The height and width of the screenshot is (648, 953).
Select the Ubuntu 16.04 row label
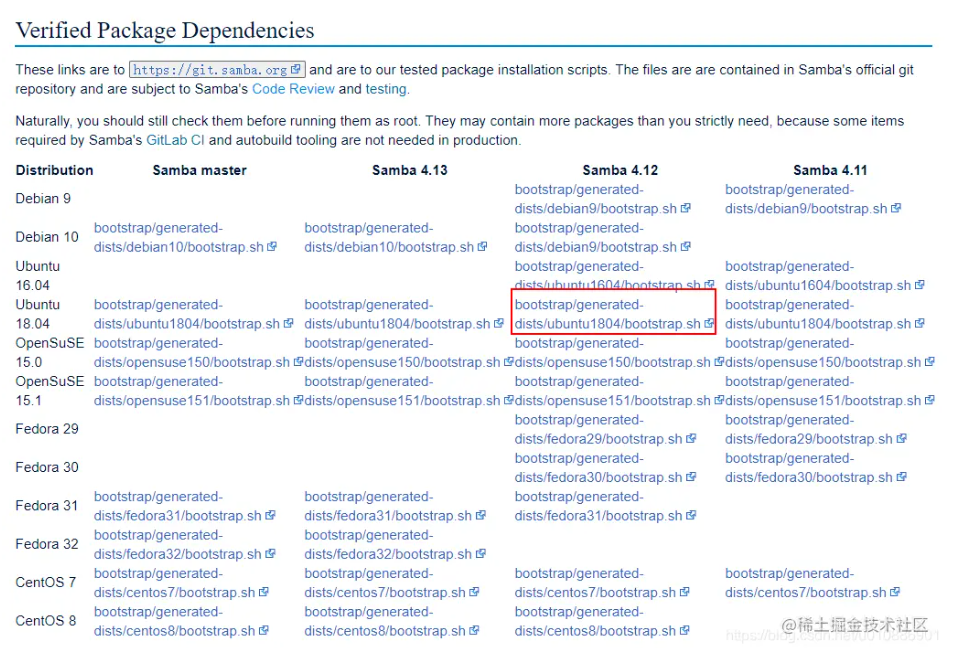click(38, 275)
